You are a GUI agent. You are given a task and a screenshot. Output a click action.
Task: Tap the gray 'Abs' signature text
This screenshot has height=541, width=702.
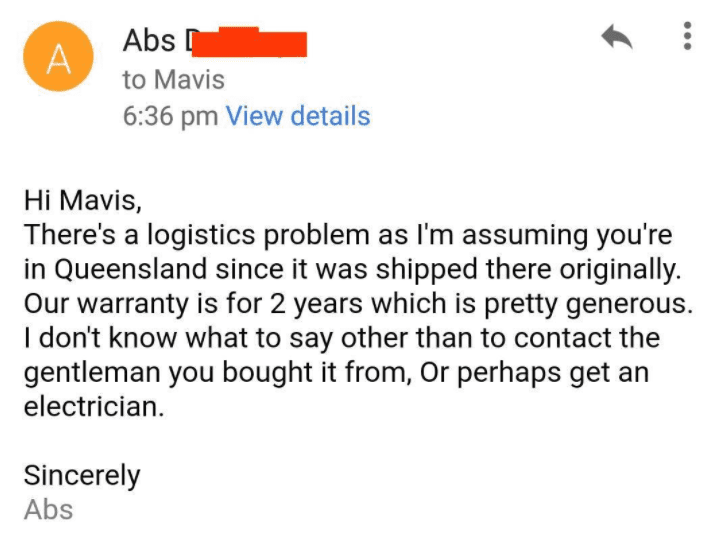pyautogui.click(x=48, y=510)
